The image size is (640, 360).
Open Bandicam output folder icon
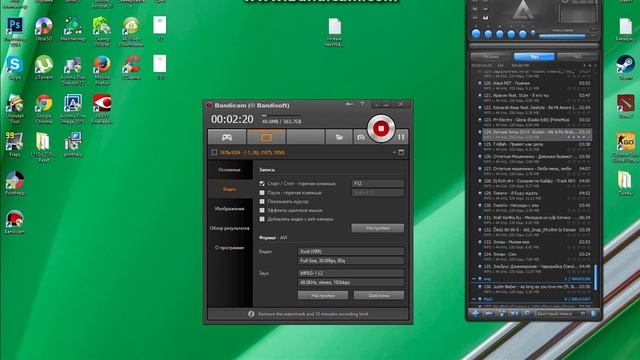coord(339,137)
